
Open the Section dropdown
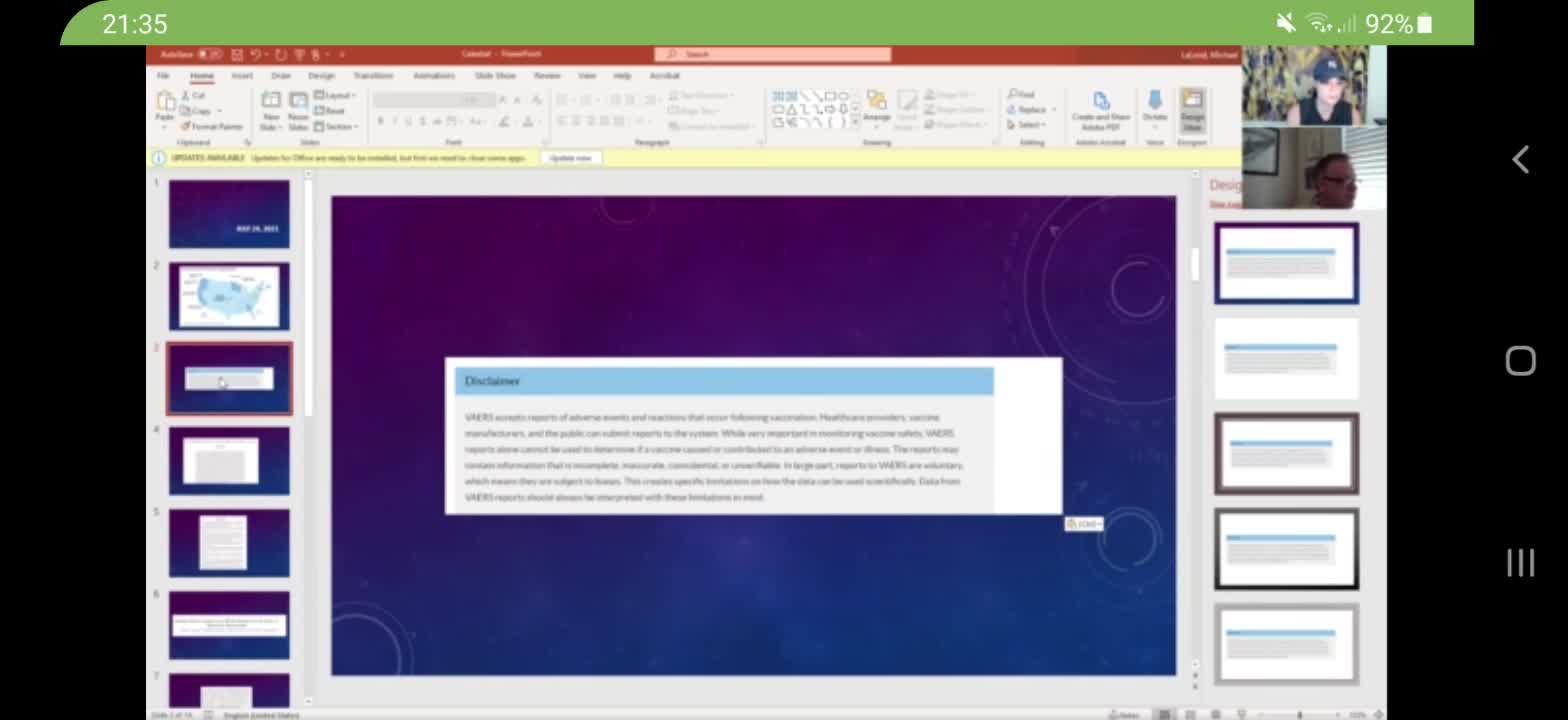tap(335, 127)
